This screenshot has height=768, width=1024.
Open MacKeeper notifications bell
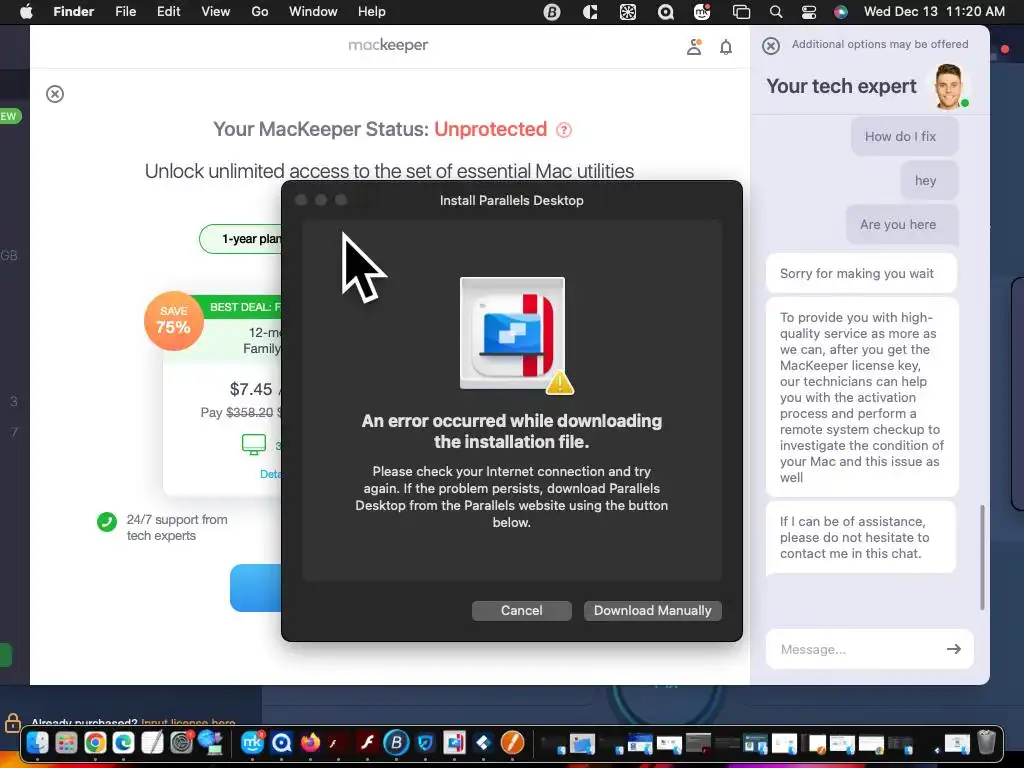tap(726, 47)
